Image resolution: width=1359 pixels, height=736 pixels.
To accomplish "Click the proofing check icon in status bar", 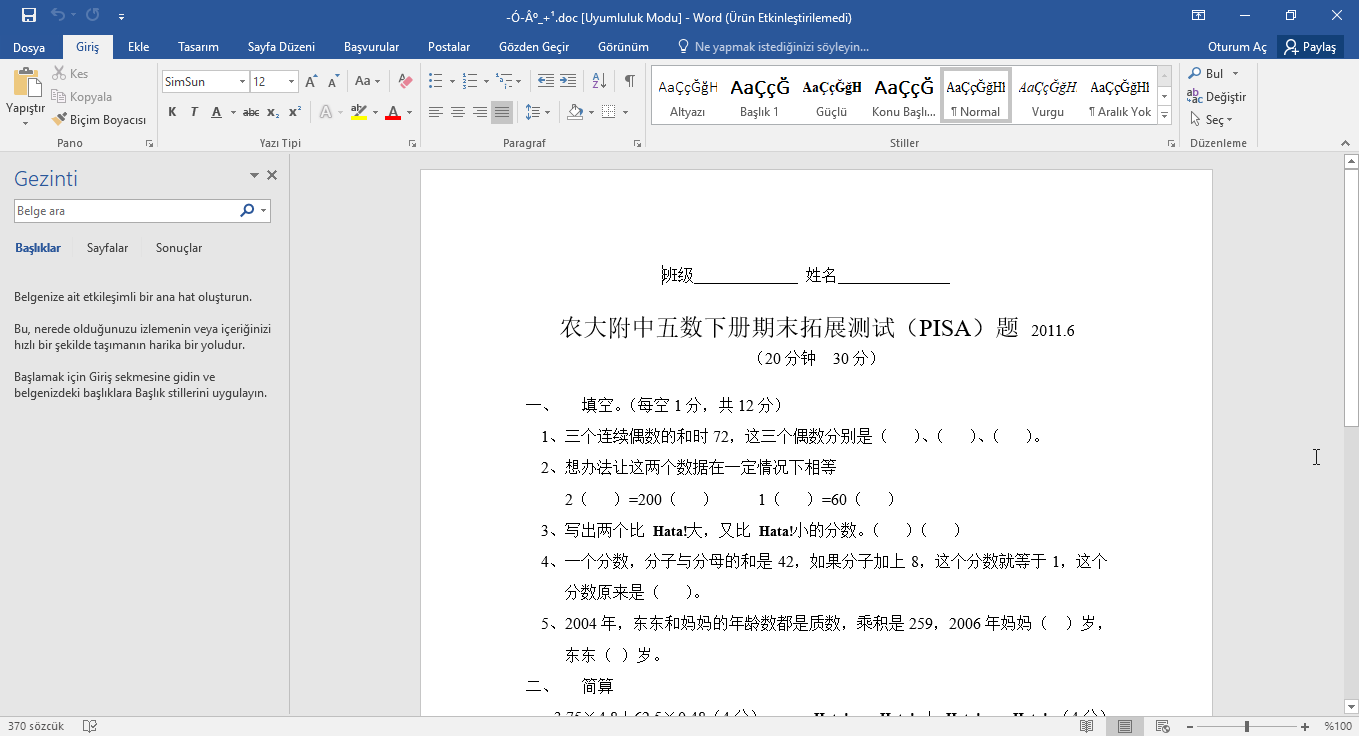I will 90,726.
